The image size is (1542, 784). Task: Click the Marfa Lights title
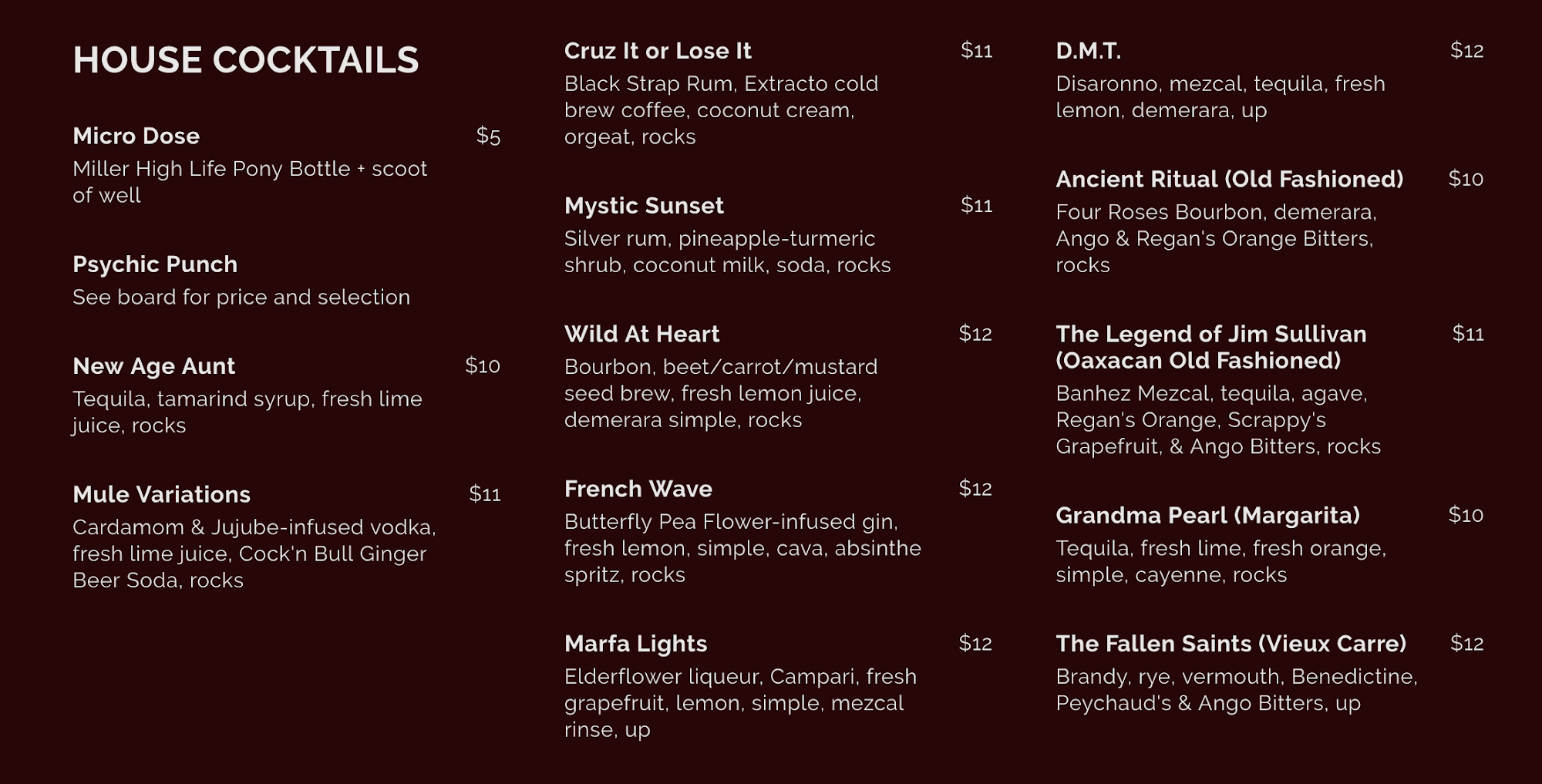point(635,644)
